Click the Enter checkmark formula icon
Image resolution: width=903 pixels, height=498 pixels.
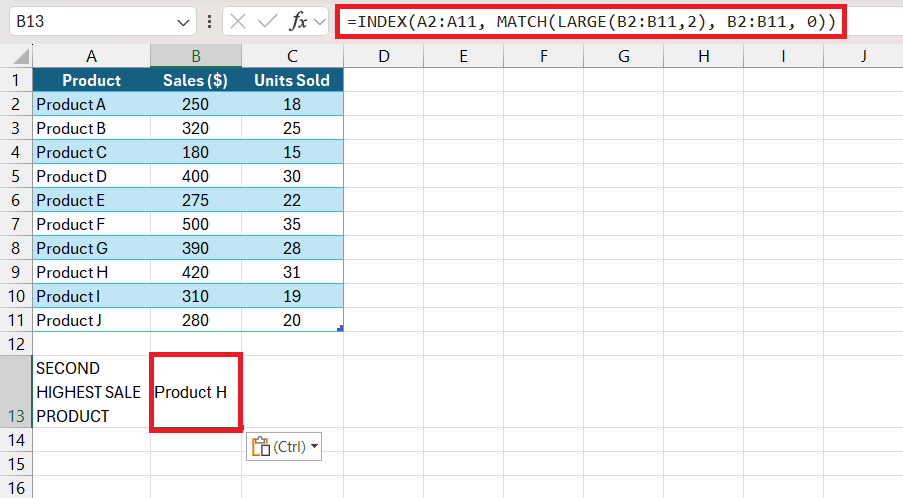(x=268, y=22)
